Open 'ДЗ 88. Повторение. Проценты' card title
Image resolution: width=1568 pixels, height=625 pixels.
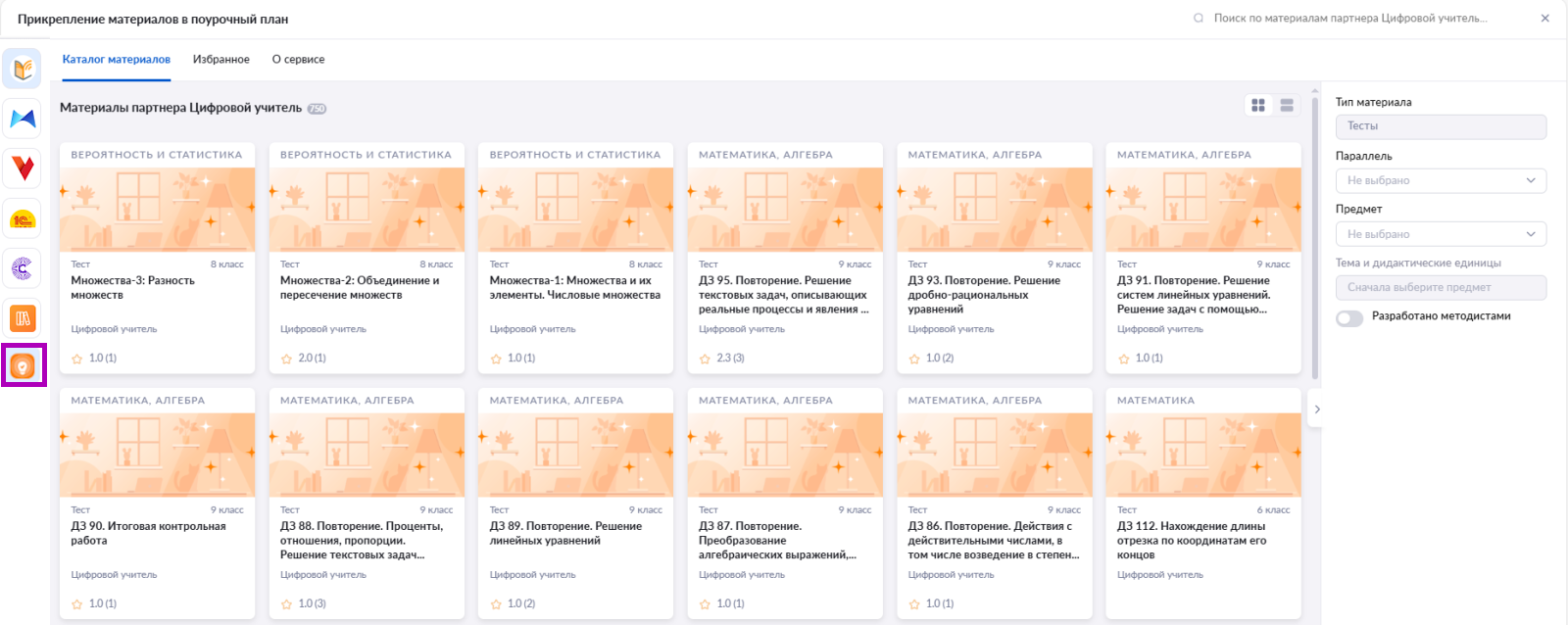362,541
